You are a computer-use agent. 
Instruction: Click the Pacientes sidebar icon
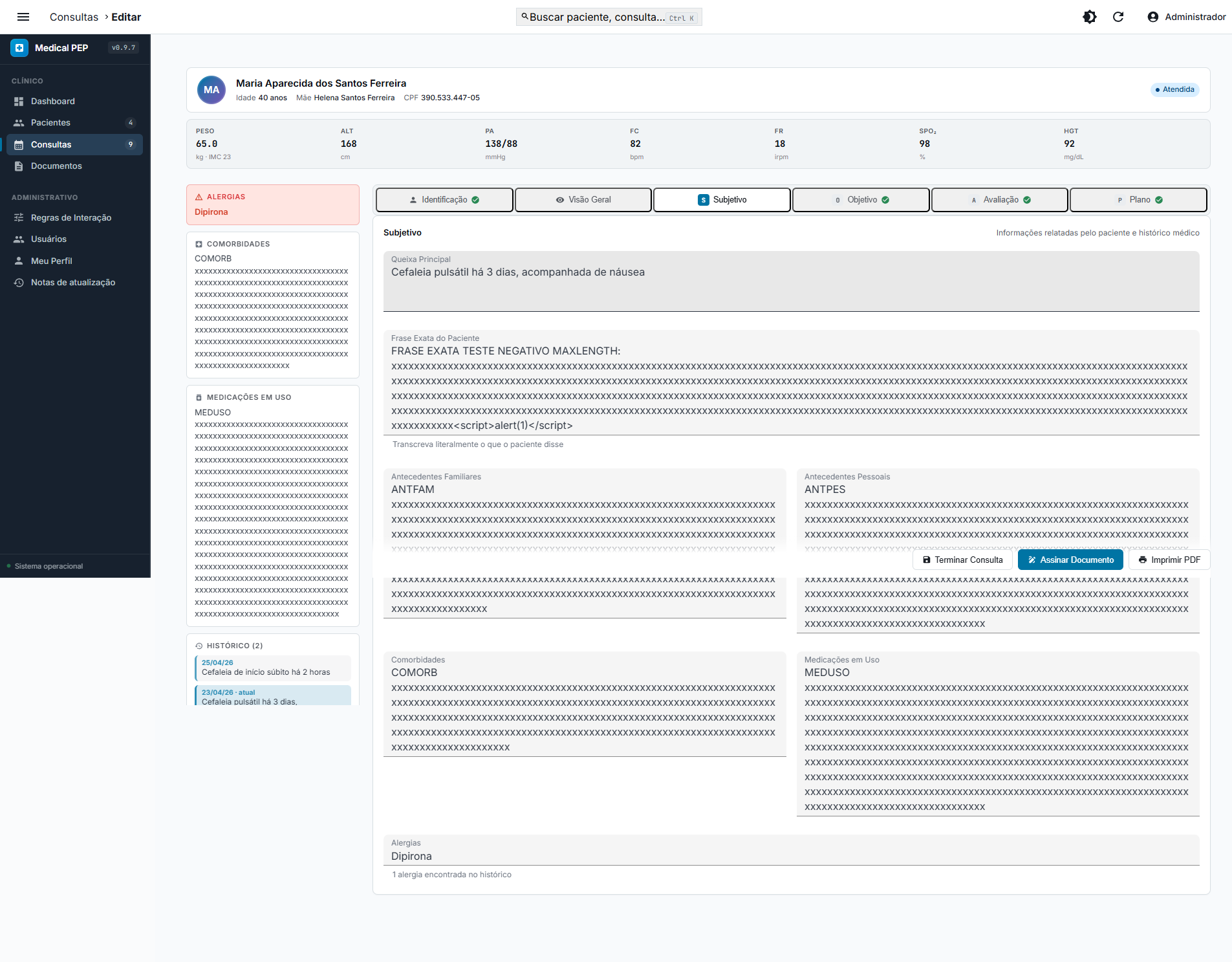[19, 123]
